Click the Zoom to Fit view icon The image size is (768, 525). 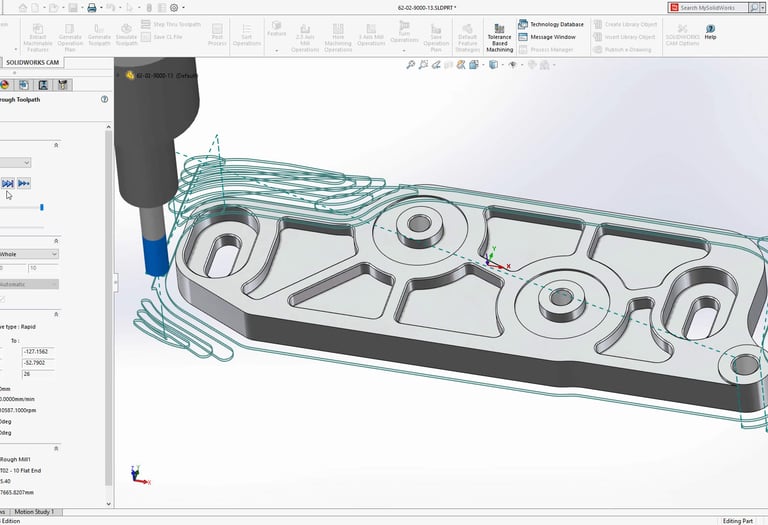coord(410,65)
